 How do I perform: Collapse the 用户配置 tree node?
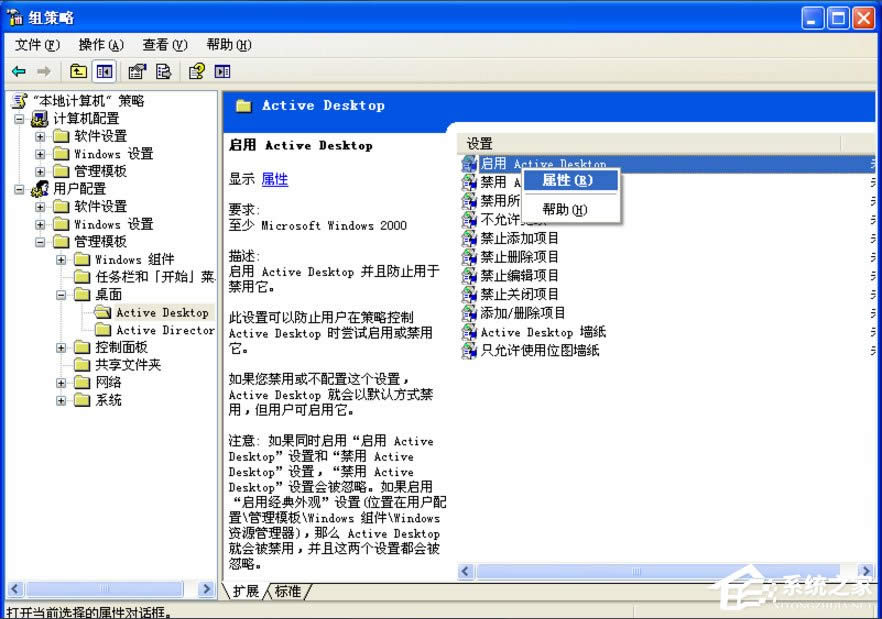[21, 189]
